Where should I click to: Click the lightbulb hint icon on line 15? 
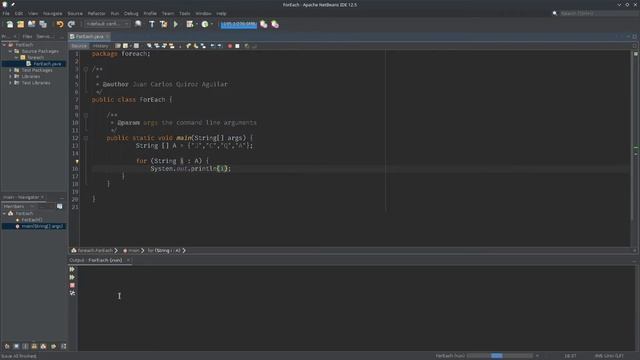click(x=77, y=161)
